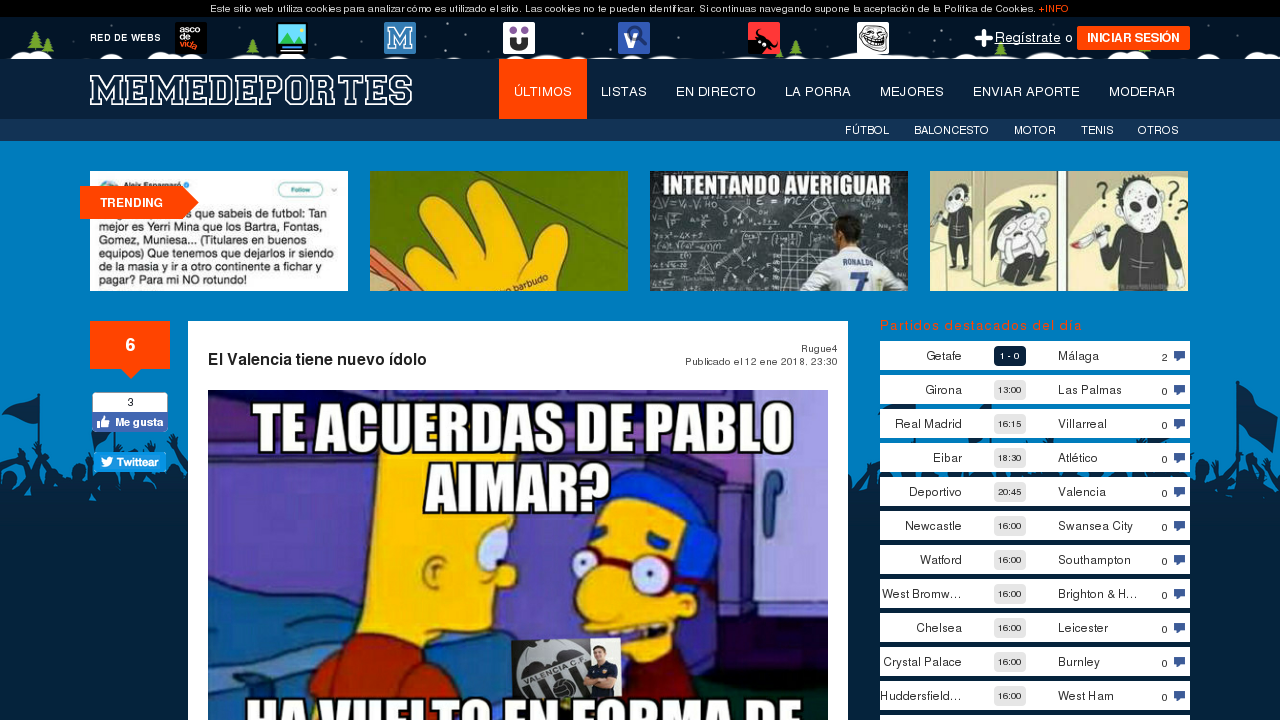Open comments for Deportivo vs Valencia

tap(1180, 492)
